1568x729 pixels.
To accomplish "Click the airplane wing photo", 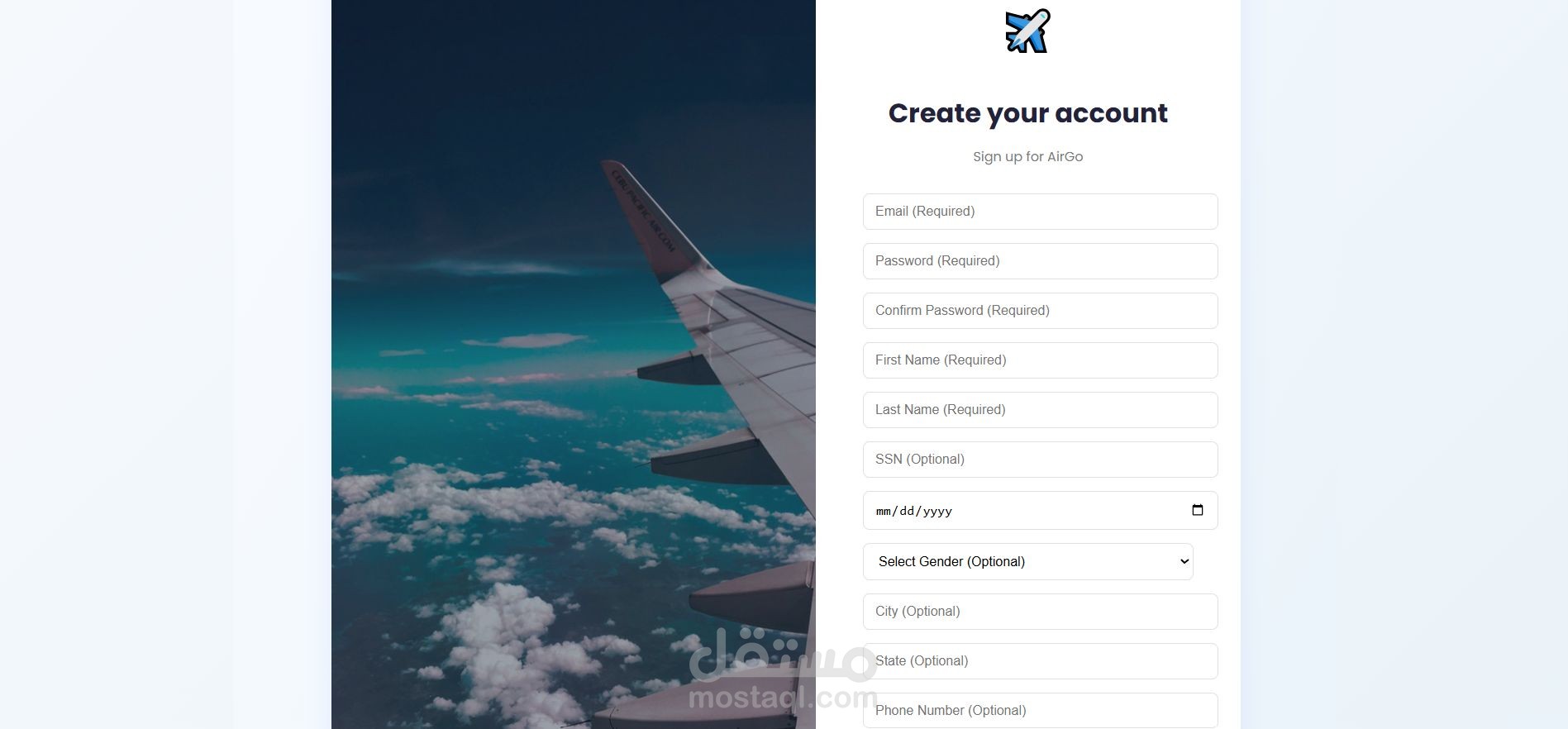I will pos(574,364).
